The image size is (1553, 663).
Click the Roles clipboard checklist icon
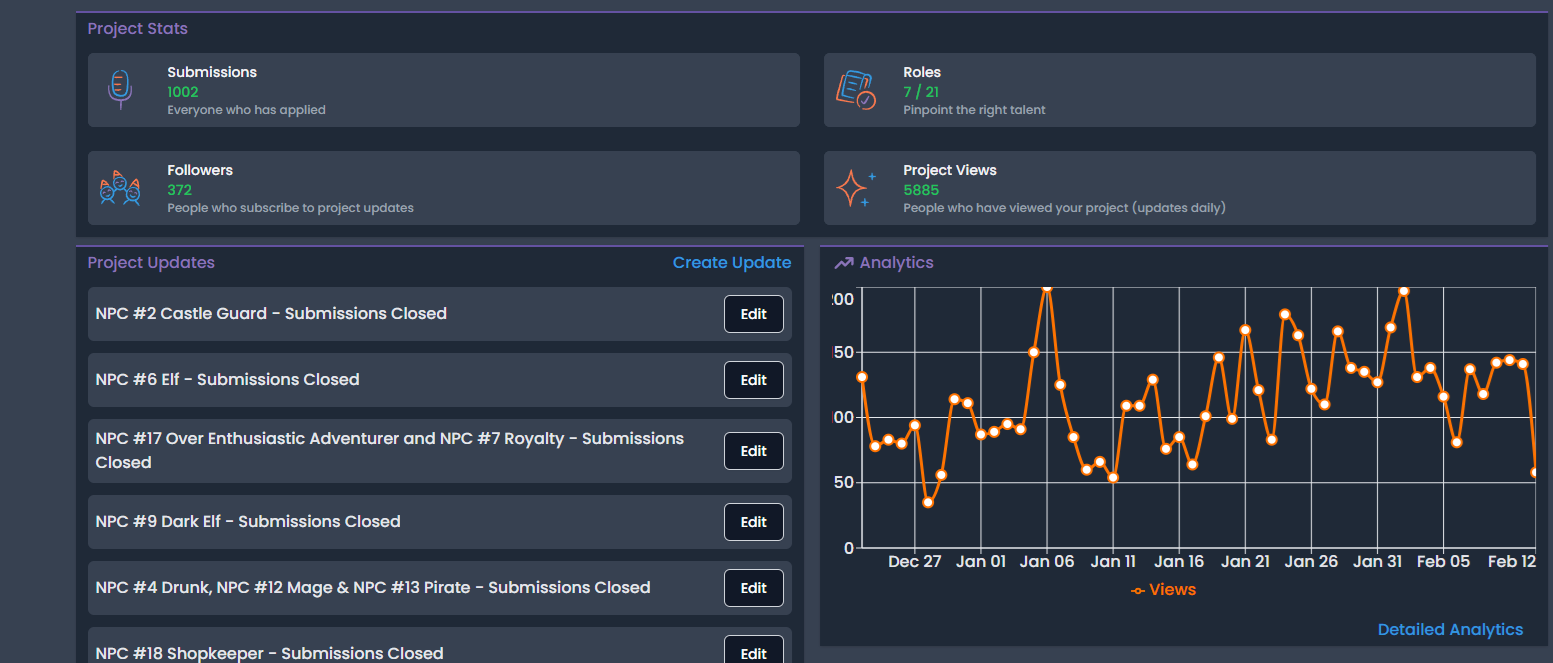[855, 89]
